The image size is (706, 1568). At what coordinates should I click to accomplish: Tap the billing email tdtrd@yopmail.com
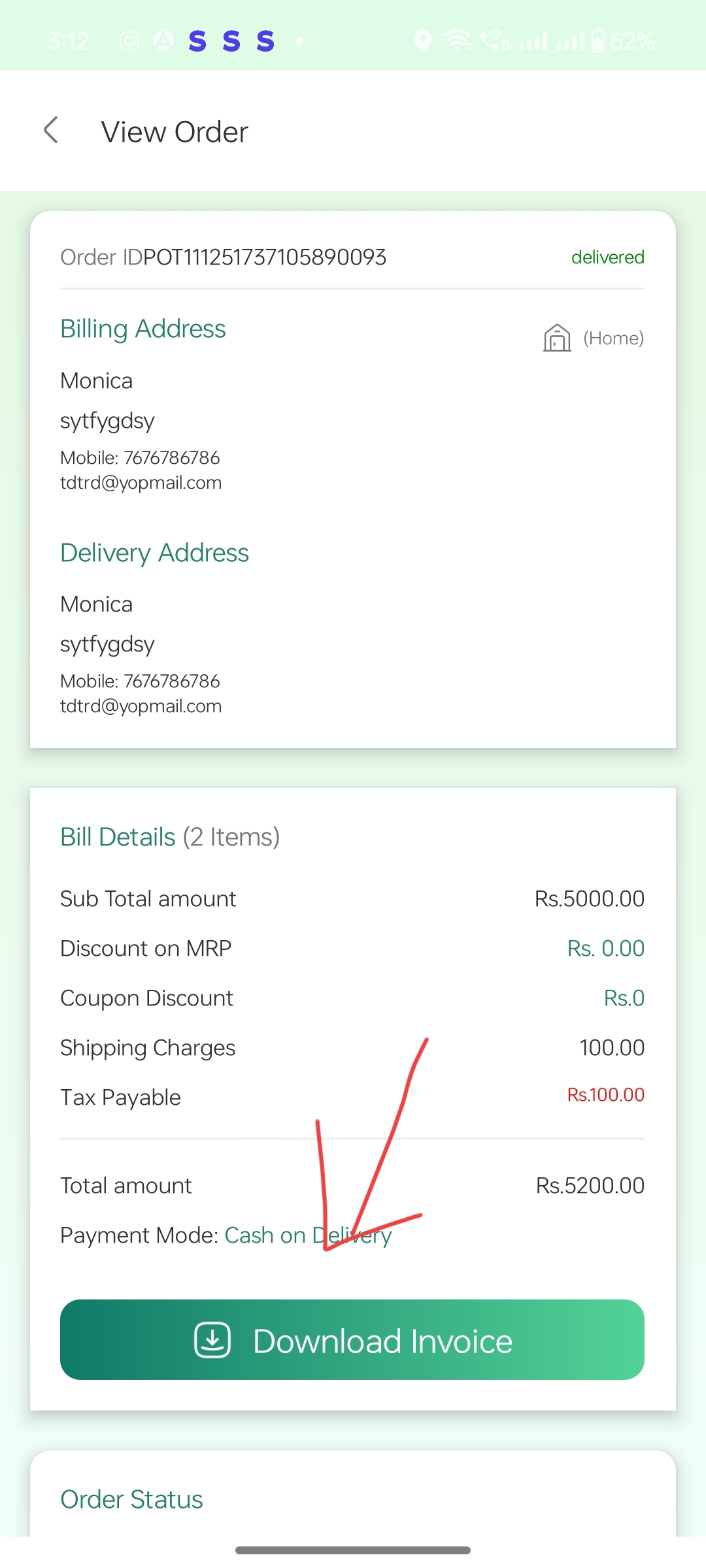click(x=141, y=483)
